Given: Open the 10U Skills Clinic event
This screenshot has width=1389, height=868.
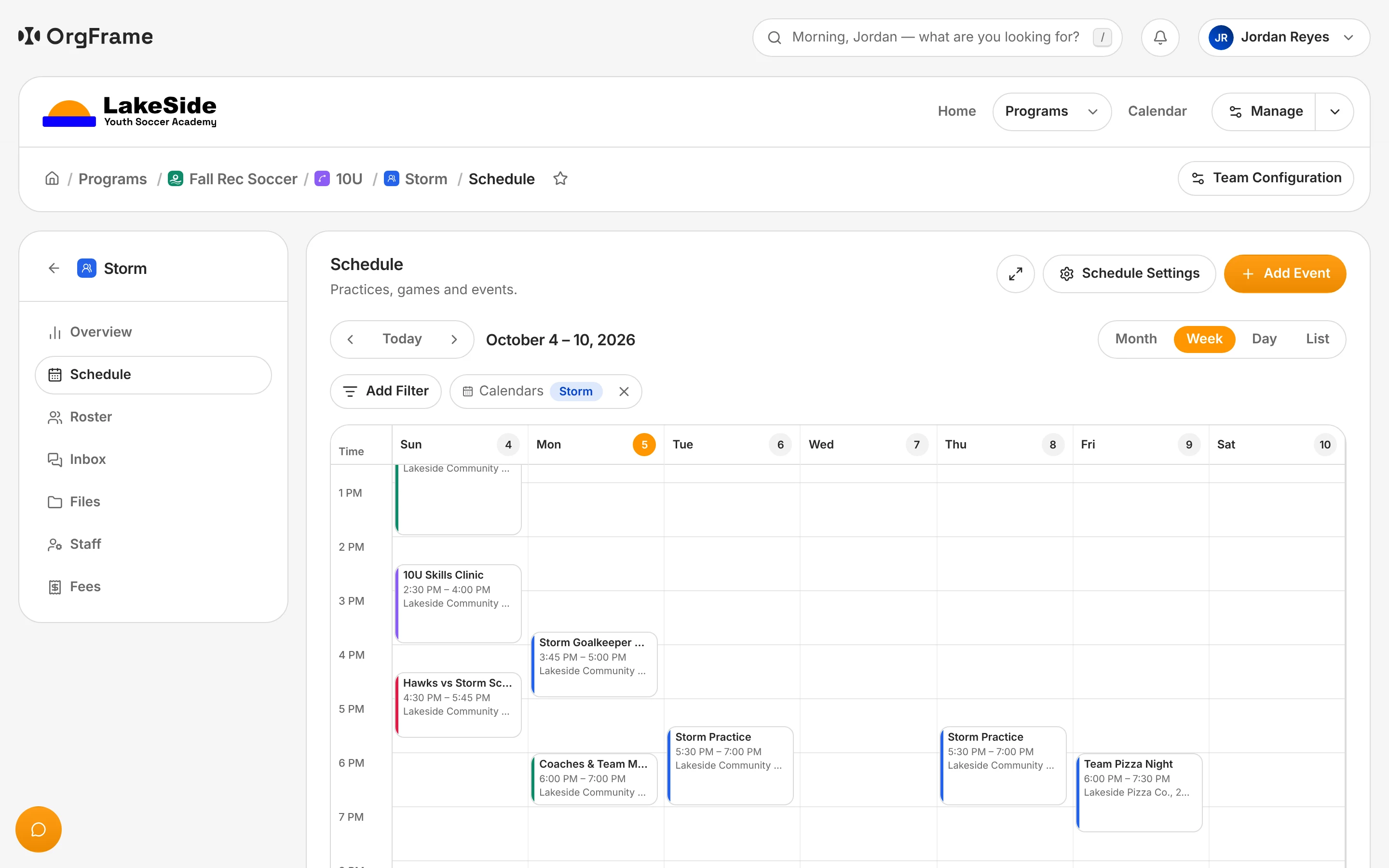Looking at the screenshot, I should [458, 603].
